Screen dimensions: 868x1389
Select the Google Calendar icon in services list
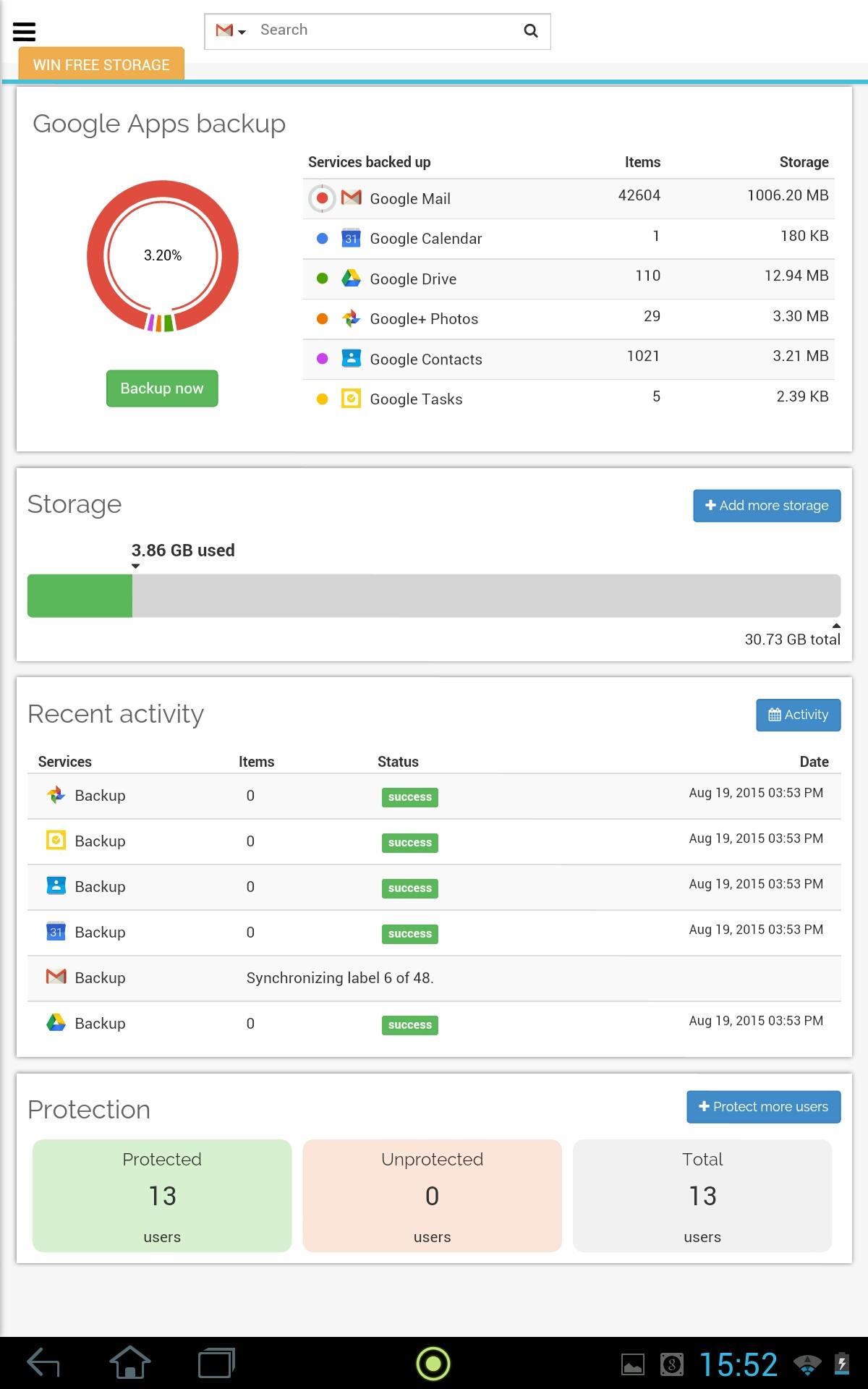(x=351, y=238)
